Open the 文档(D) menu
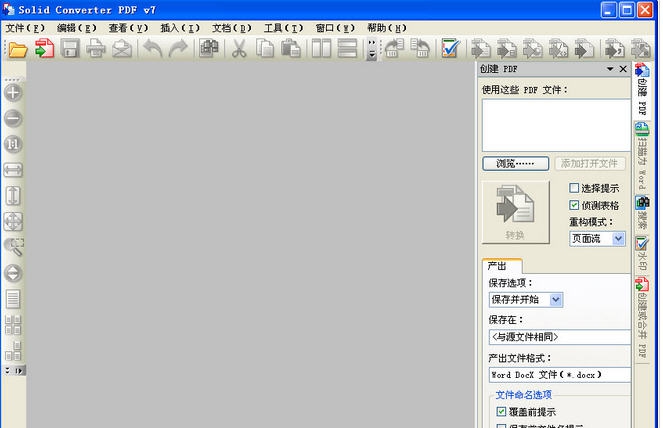This screenshot has width=663, height=428. click(x=231, y=28)
